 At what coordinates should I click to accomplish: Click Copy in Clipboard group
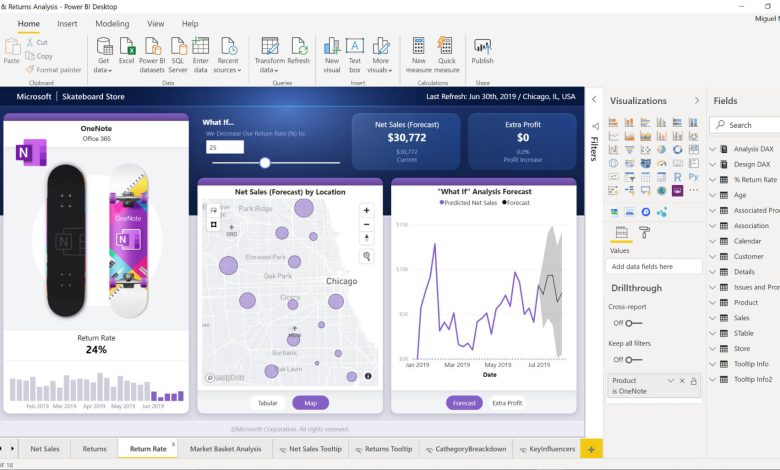coord(39,56)
